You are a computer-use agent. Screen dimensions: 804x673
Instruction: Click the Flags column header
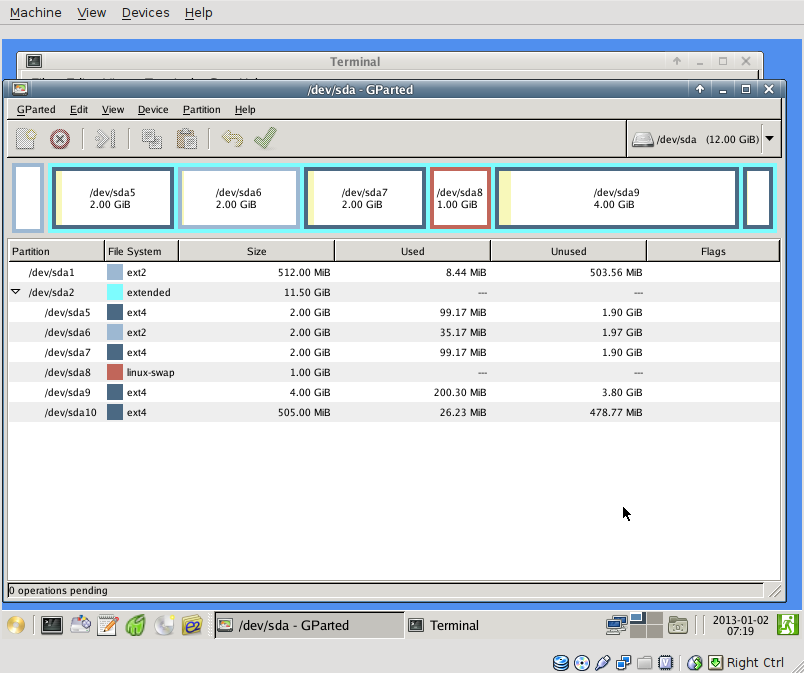click(x=713, y=251)
